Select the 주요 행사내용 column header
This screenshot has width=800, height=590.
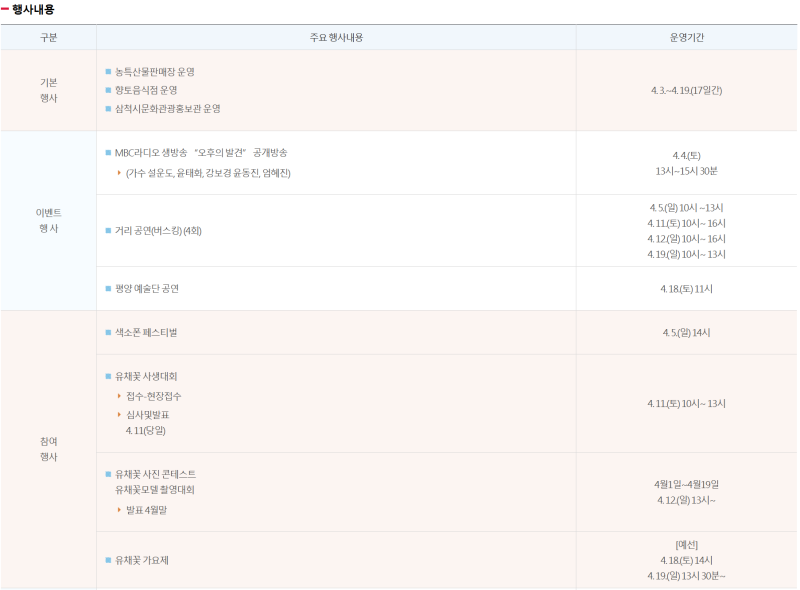click(x=336, y=37)
